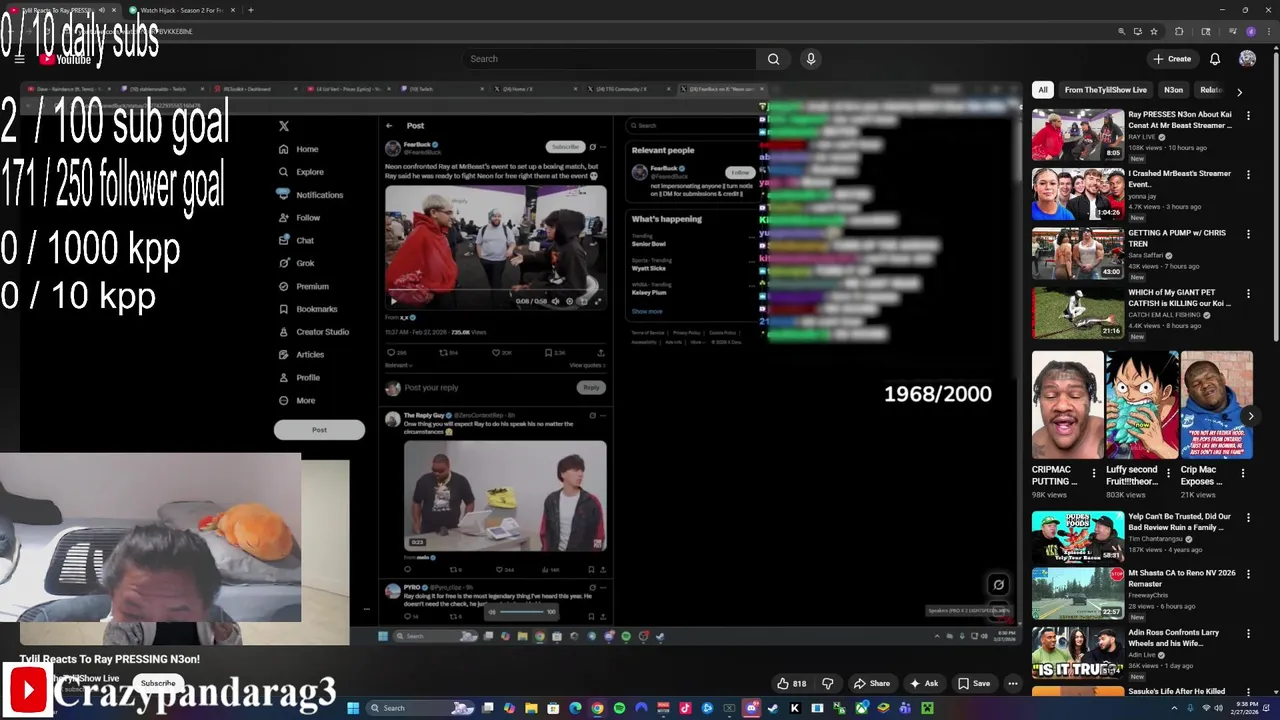Viewport: 1280px width, 720px height.
Task: Like the video with 818 likes
Action: (x=792, y=683)
